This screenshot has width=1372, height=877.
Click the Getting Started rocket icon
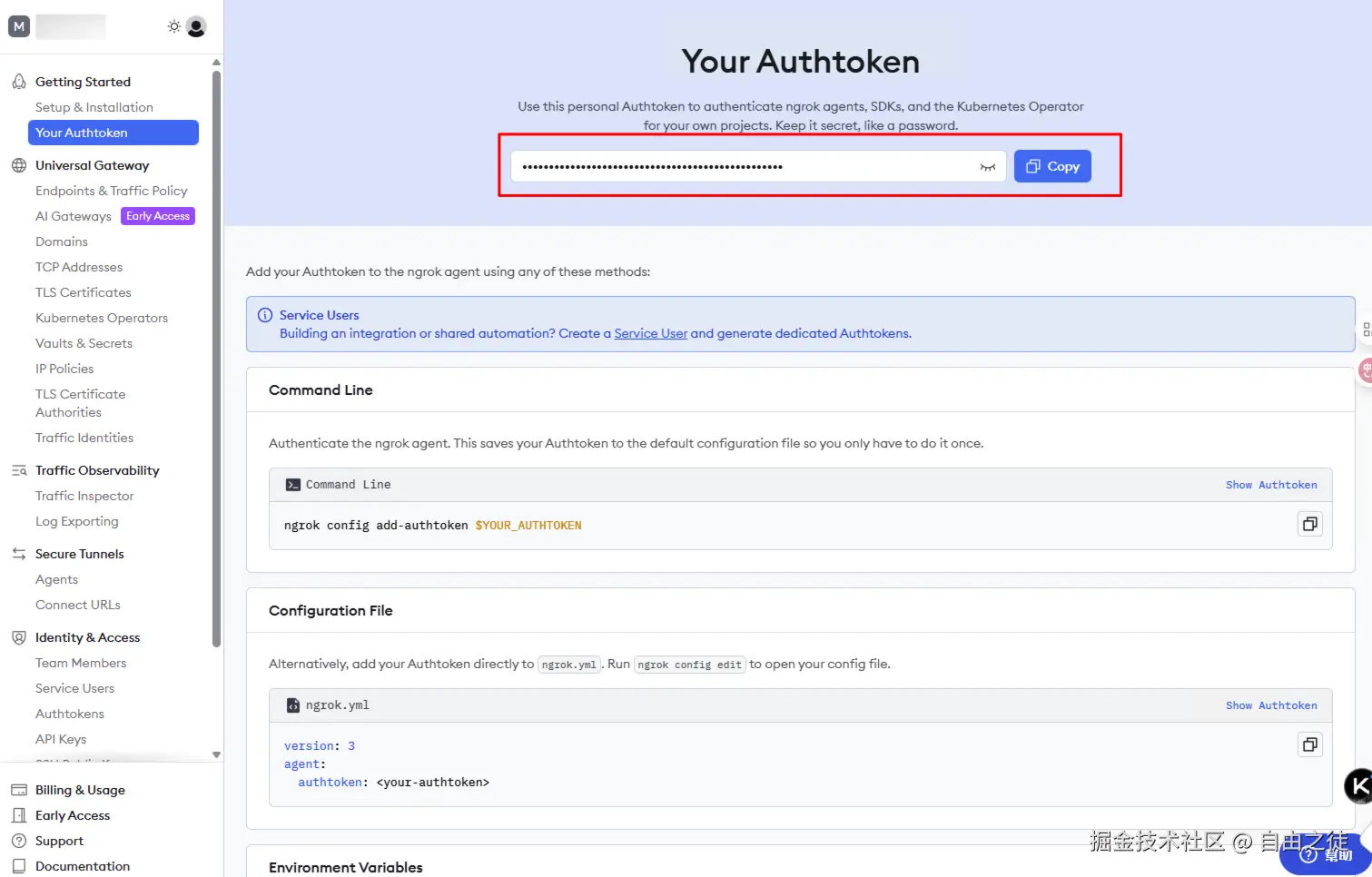tap(19, 82)
